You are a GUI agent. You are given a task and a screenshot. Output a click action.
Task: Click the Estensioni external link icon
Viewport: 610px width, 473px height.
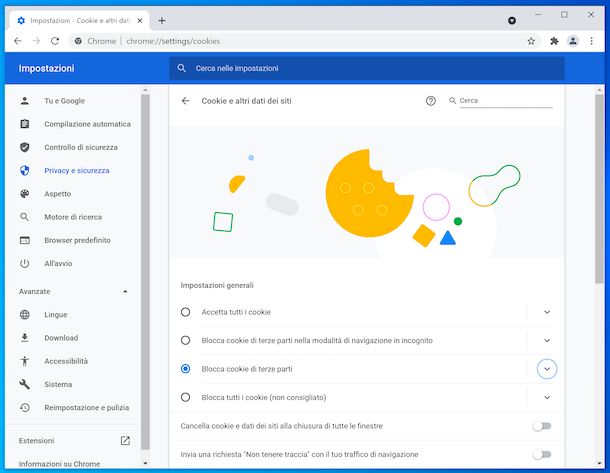(x=125, y=440)
